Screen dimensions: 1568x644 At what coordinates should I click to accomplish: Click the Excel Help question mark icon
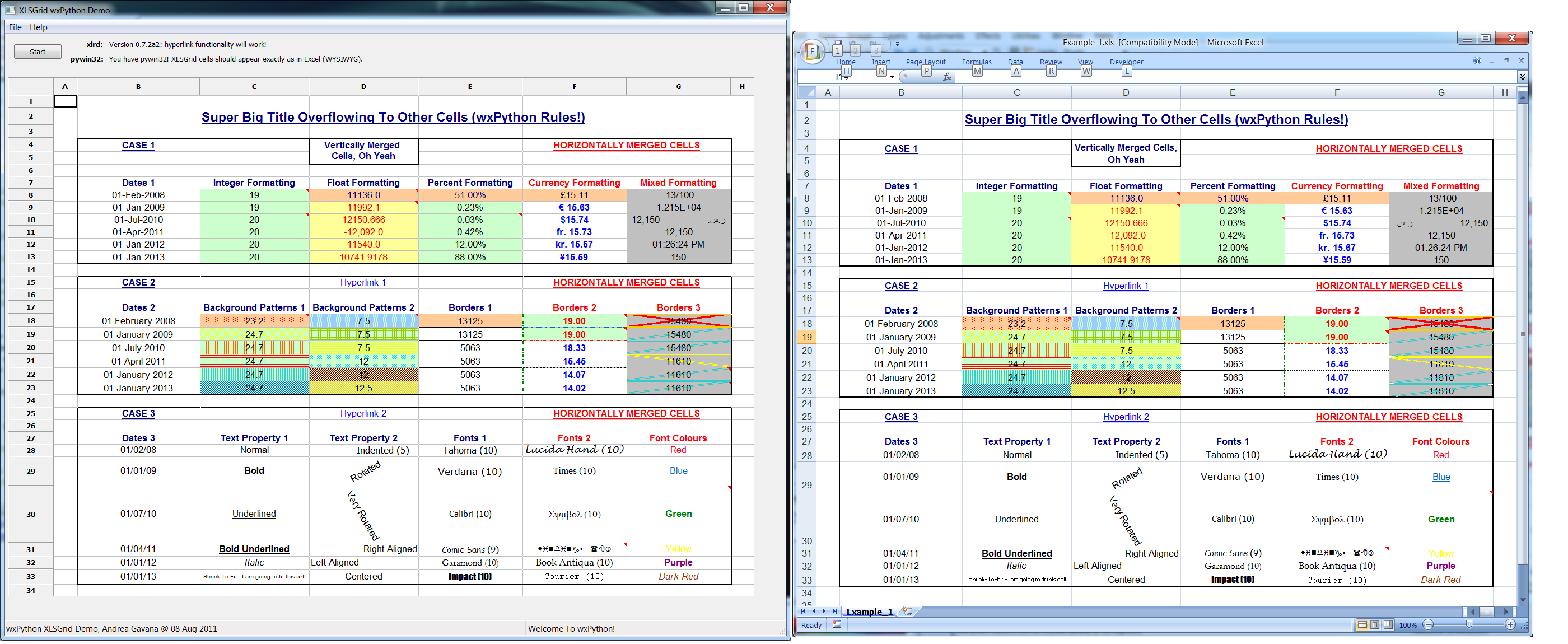coord(1477,61)
